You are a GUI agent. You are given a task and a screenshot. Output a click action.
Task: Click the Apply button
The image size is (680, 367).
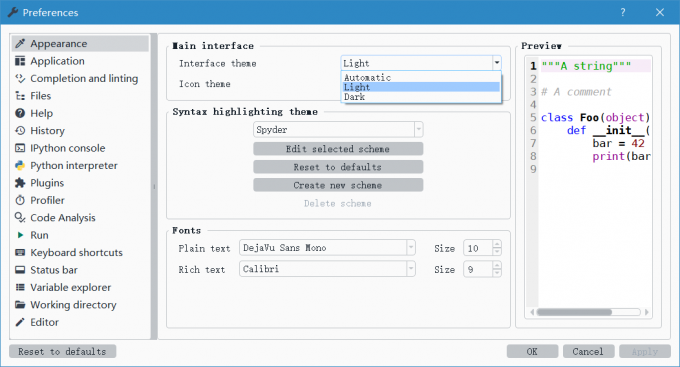click(645, 351)
